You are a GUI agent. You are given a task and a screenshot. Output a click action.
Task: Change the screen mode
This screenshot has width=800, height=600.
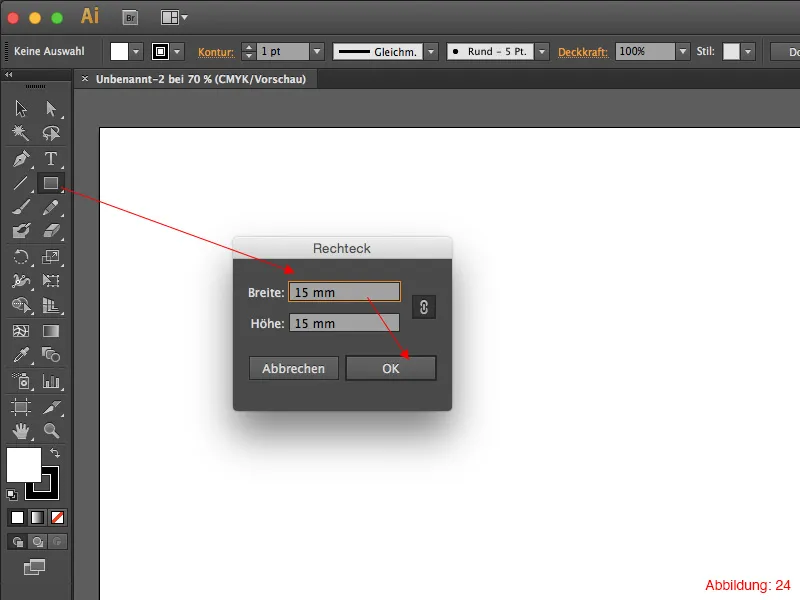(34, 567)
